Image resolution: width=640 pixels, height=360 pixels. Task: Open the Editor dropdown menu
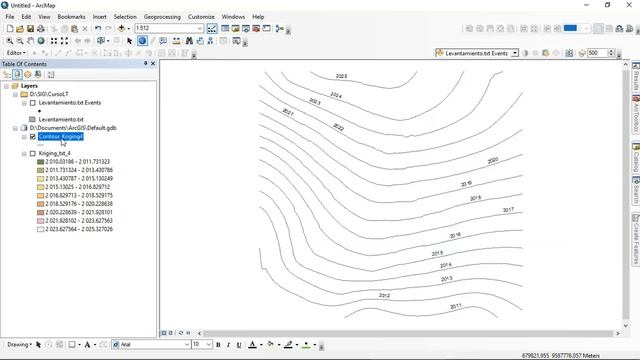pos(16,53)
